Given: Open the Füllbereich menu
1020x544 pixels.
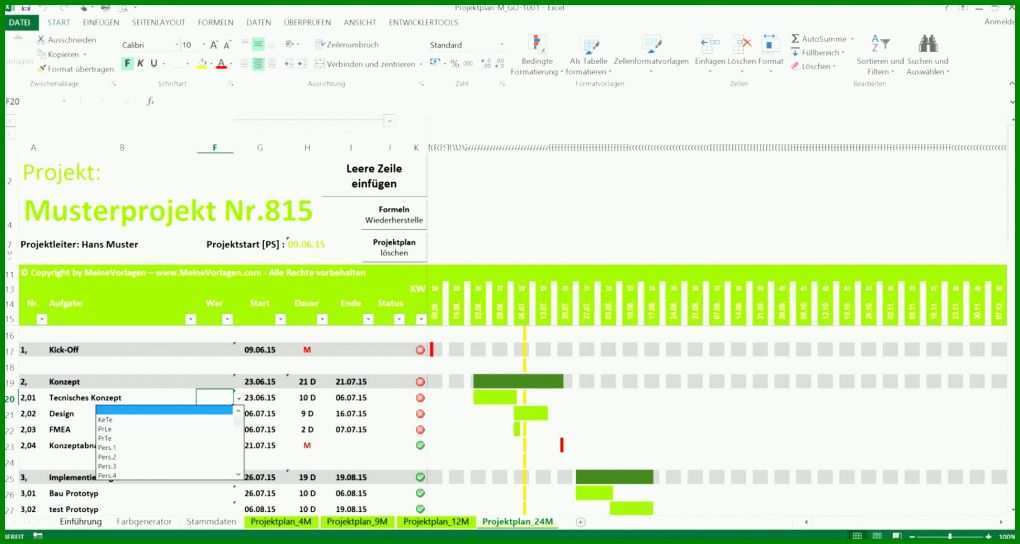Looking at the screenshot, I should tap(818, 53).
